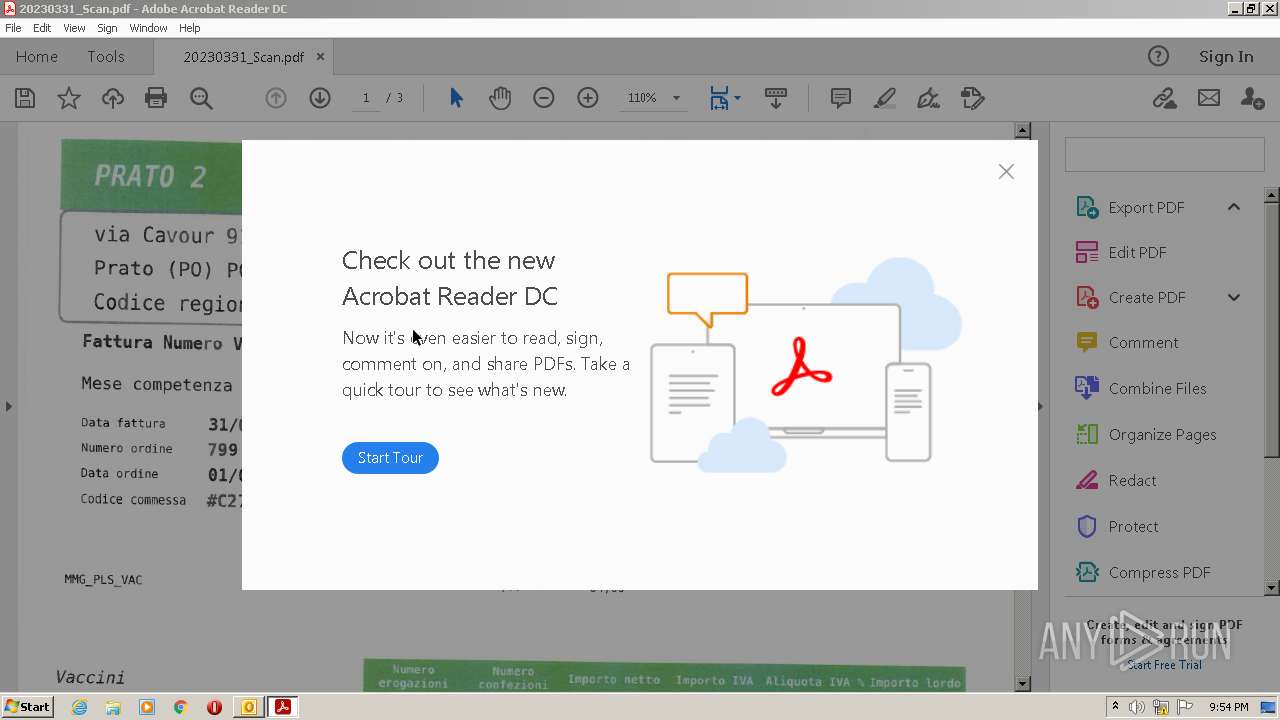
Task: Send file by email envelope icon
Action: (x=1209, y=98)
